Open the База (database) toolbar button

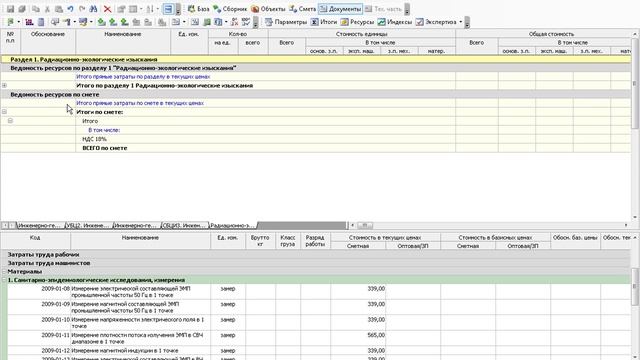(199, 9)
